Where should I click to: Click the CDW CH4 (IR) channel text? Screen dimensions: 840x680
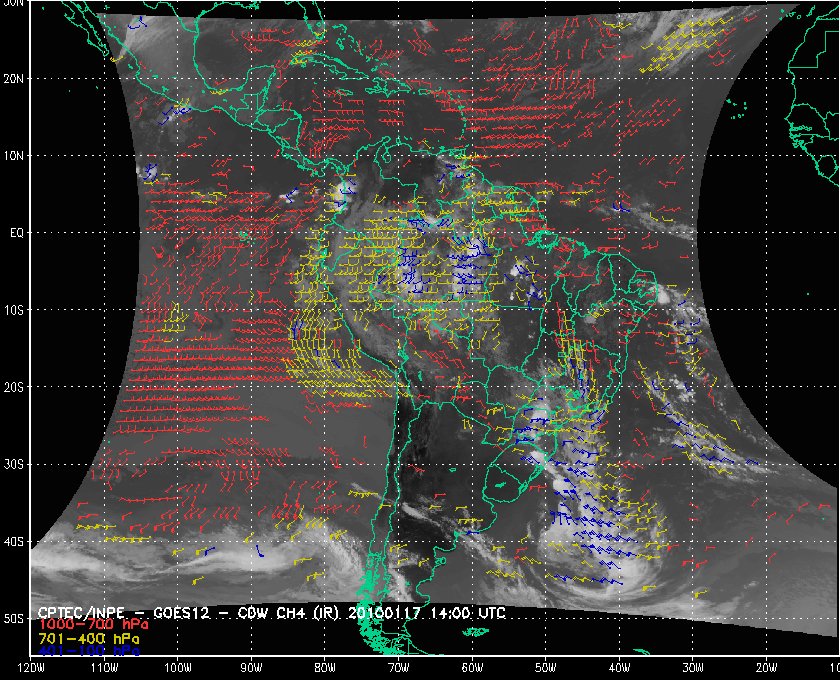point(288,613)
